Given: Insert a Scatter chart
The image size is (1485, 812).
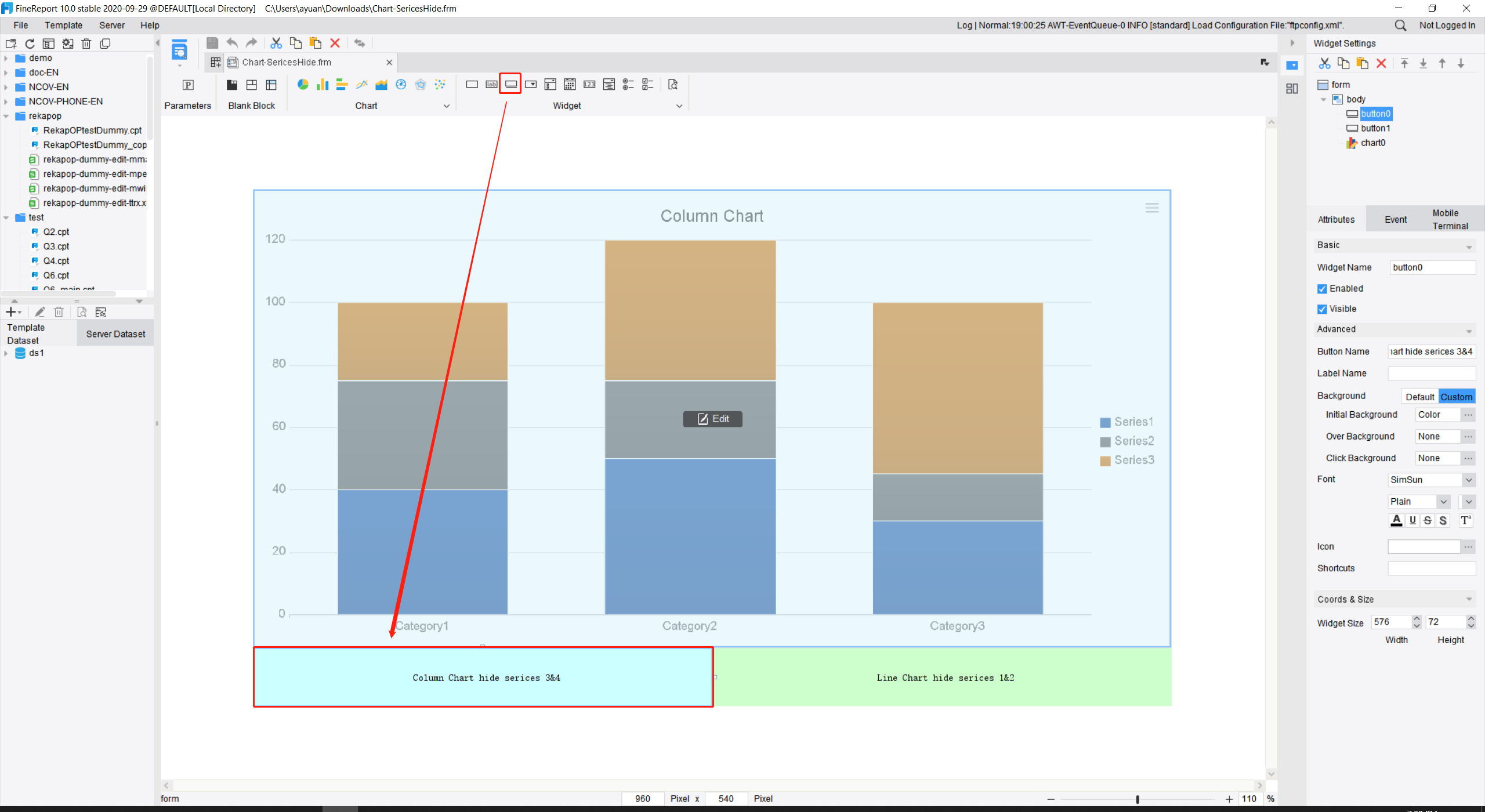Looking at the screenshot, I should (x=440, y=85).
